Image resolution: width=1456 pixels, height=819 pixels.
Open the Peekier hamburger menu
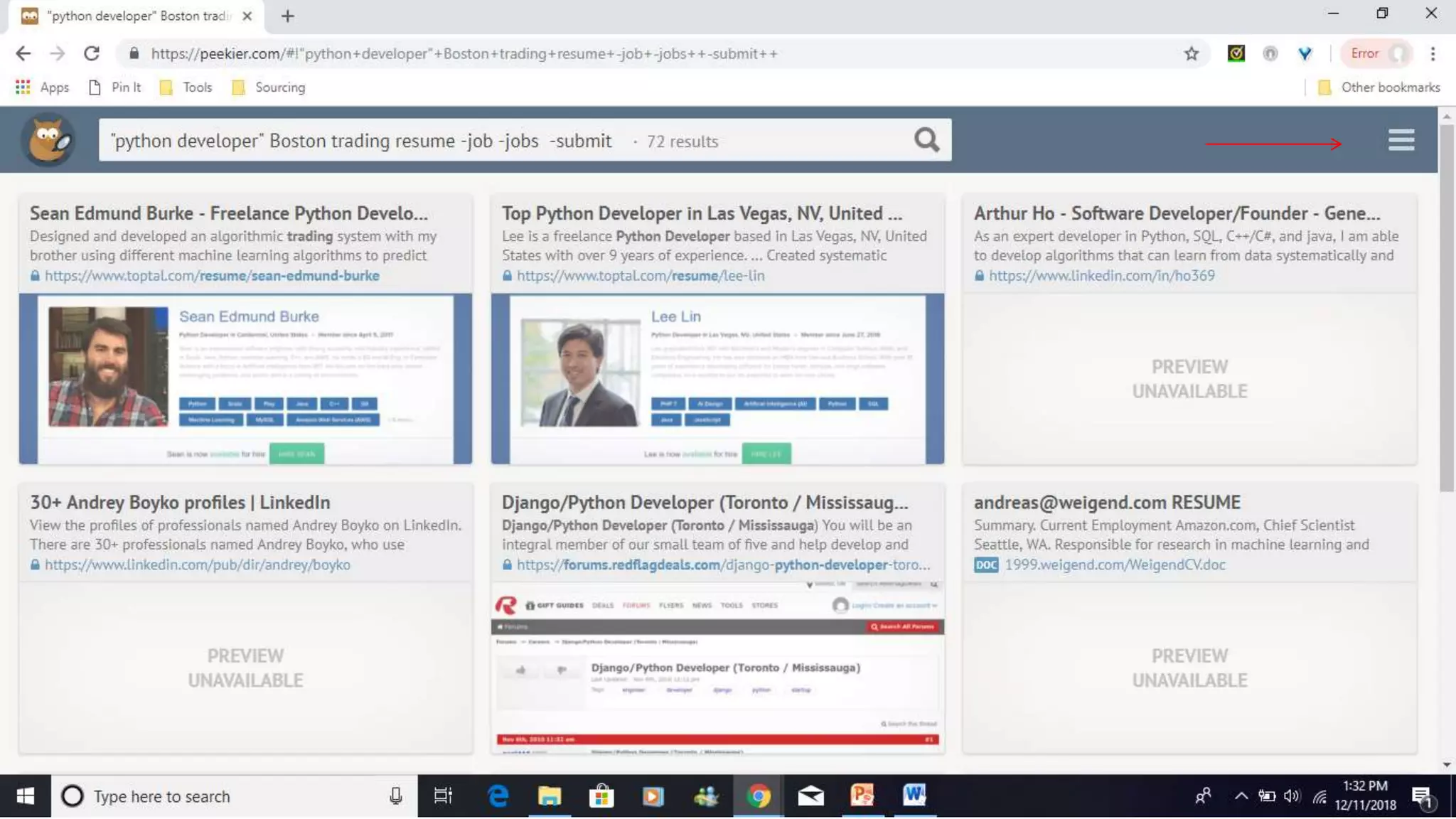click(1401, 140)
